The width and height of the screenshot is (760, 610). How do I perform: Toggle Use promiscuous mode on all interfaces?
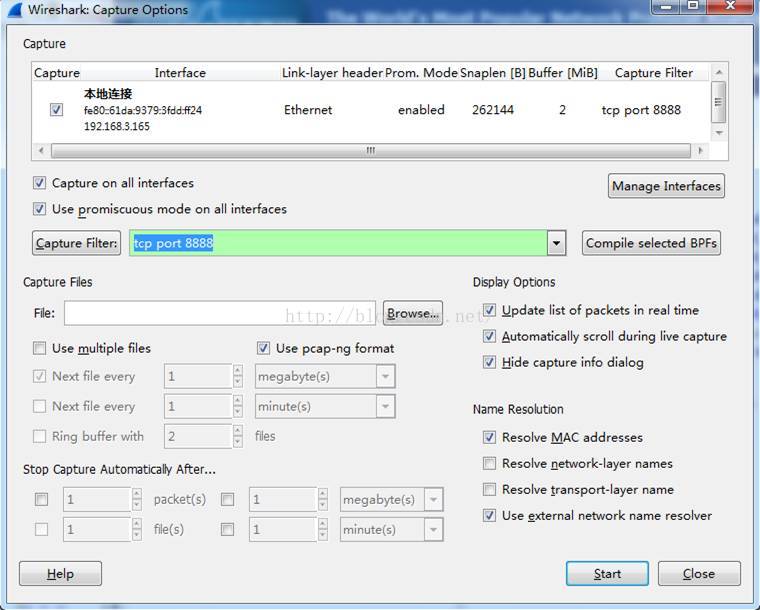(39, 209)
